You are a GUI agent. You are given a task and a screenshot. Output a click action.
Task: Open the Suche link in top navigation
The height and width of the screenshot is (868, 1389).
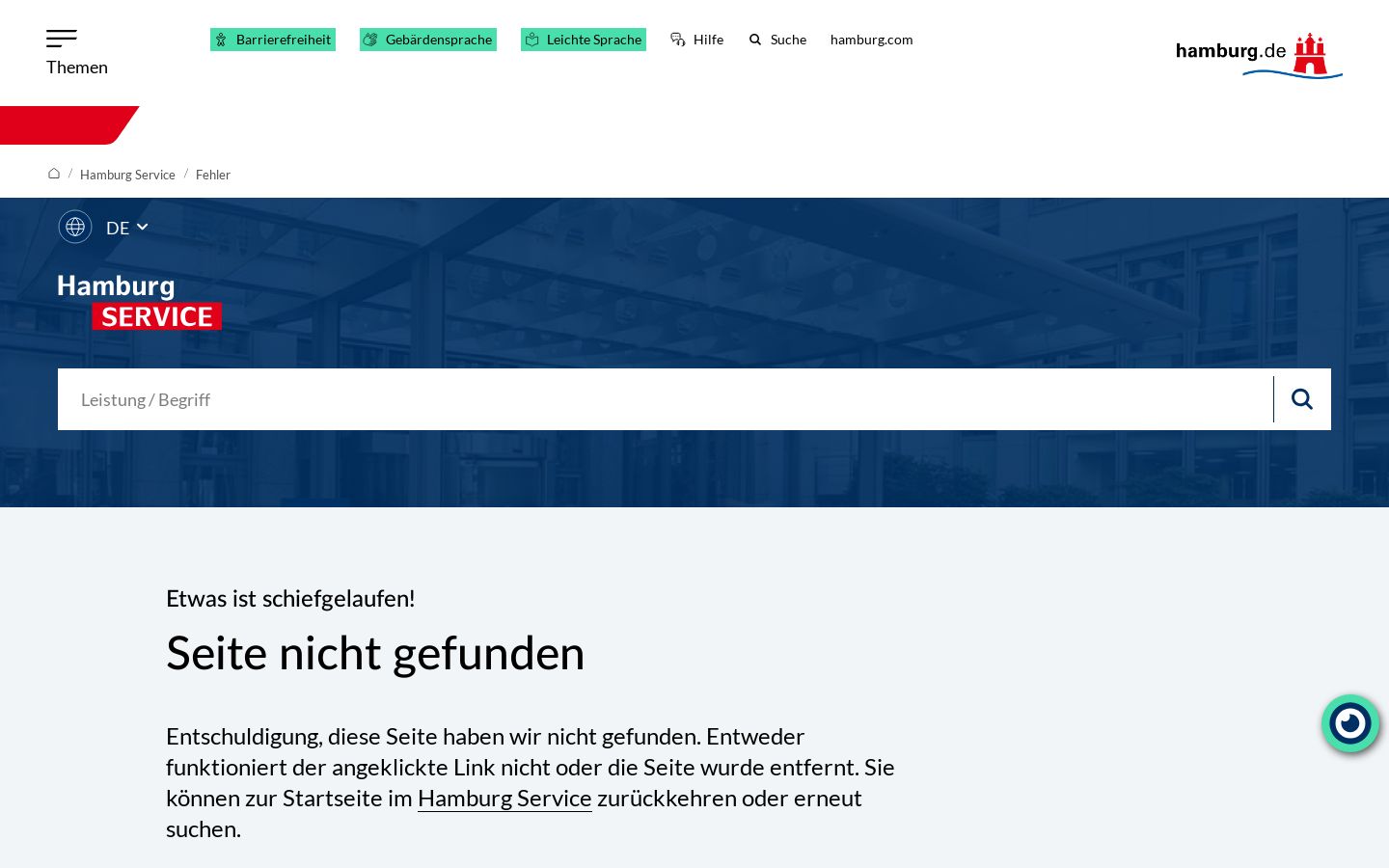tap(777, 40)
